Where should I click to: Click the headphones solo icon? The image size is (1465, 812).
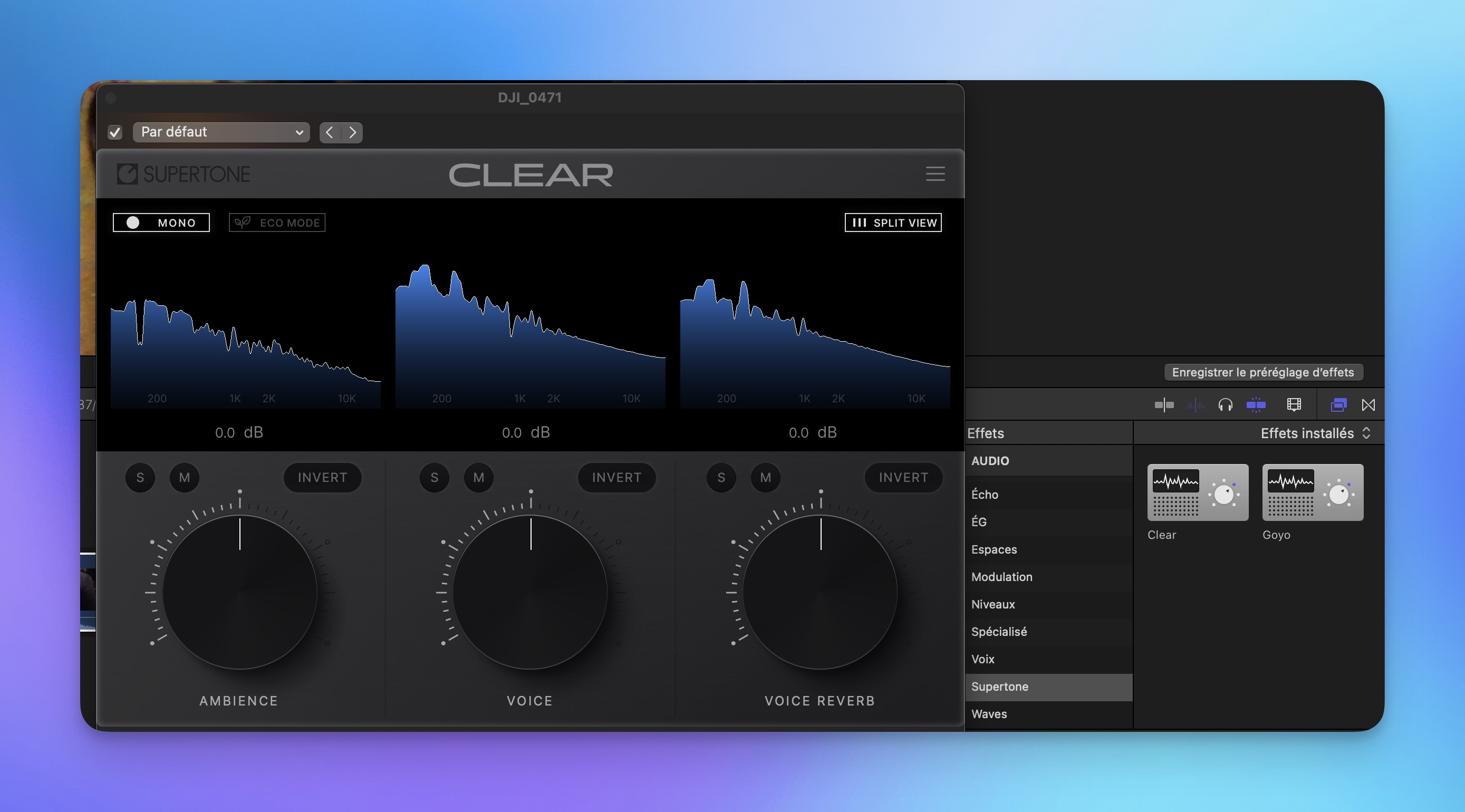[x=1225, y=405]
